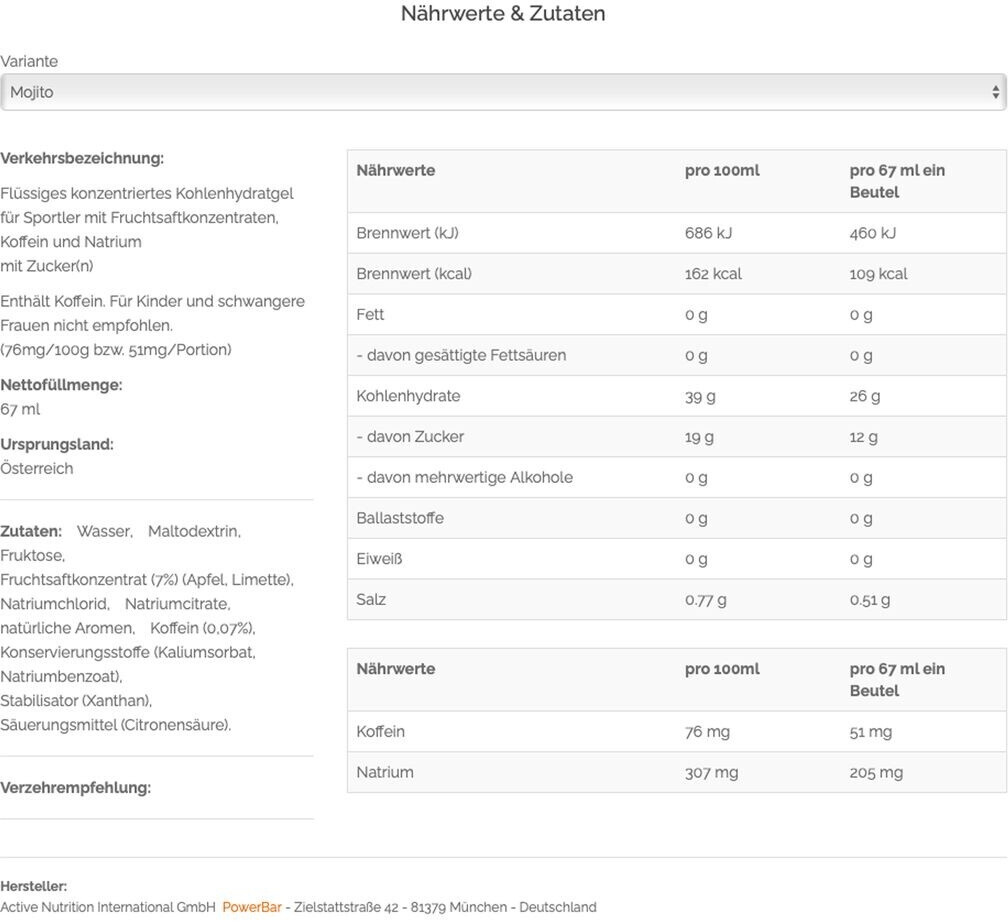The width and height of the screenshot is (1008, 922).
Task: Click the Verzehrempfehlung heading
Action: pyautogui.click(x=76, y=788)
